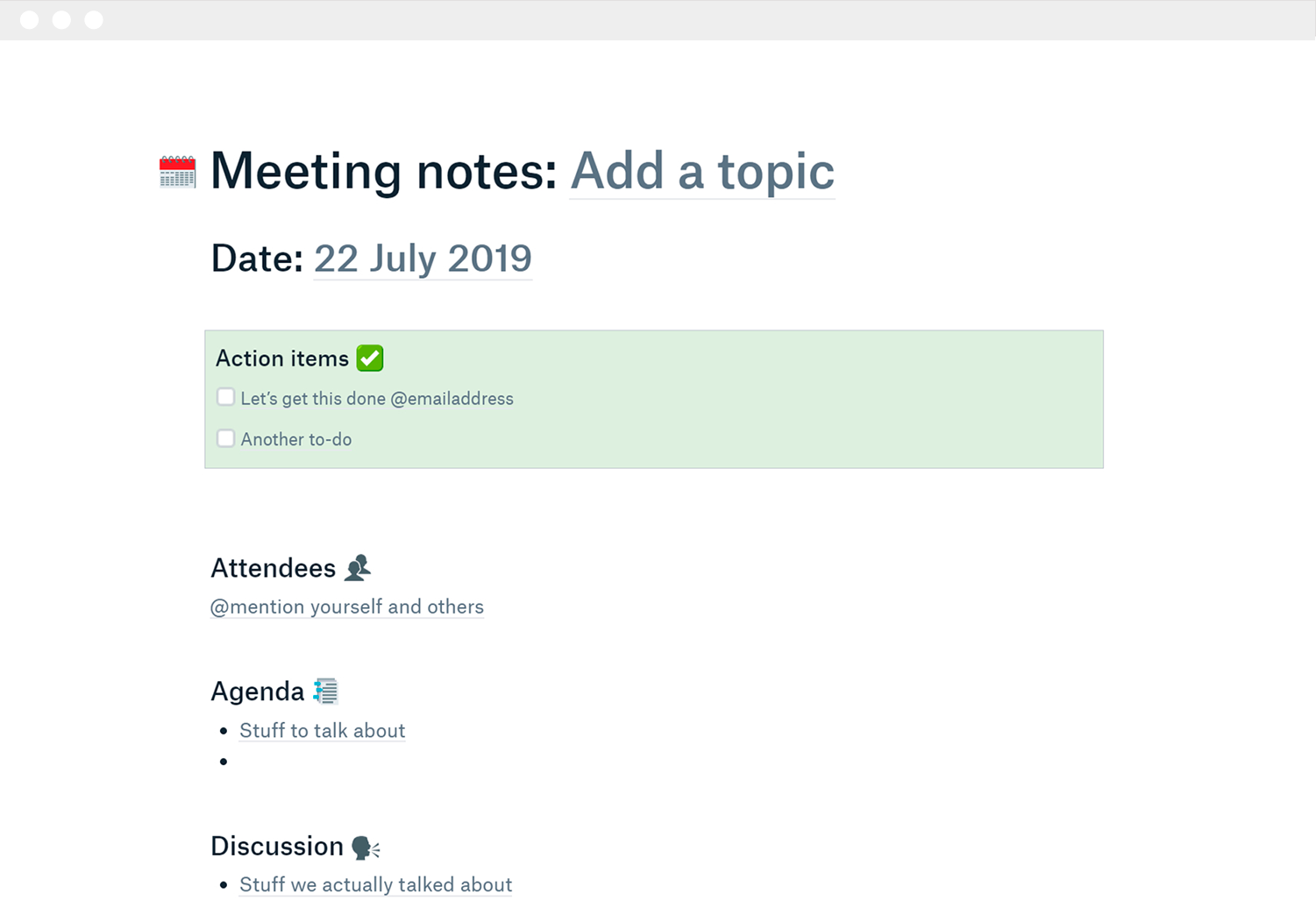Check the "Let's get this done" checkbox
This screenshot has width=1316, height=922.
(226, 398)
